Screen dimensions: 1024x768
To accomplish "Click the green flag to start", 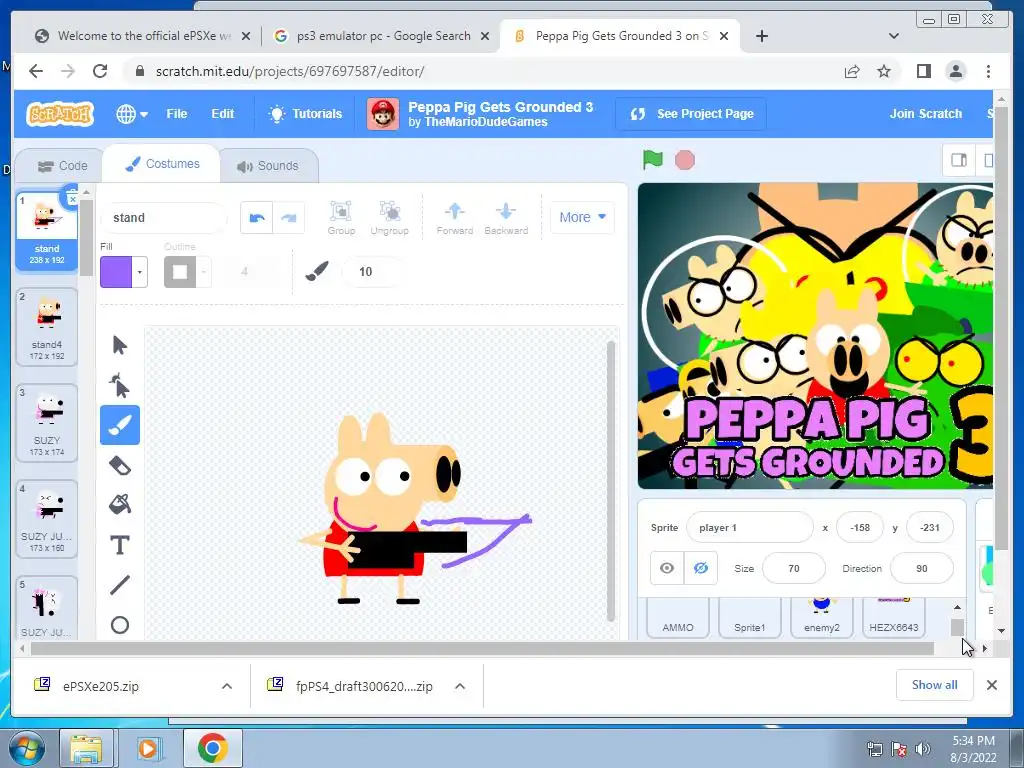I will [652, 160].
